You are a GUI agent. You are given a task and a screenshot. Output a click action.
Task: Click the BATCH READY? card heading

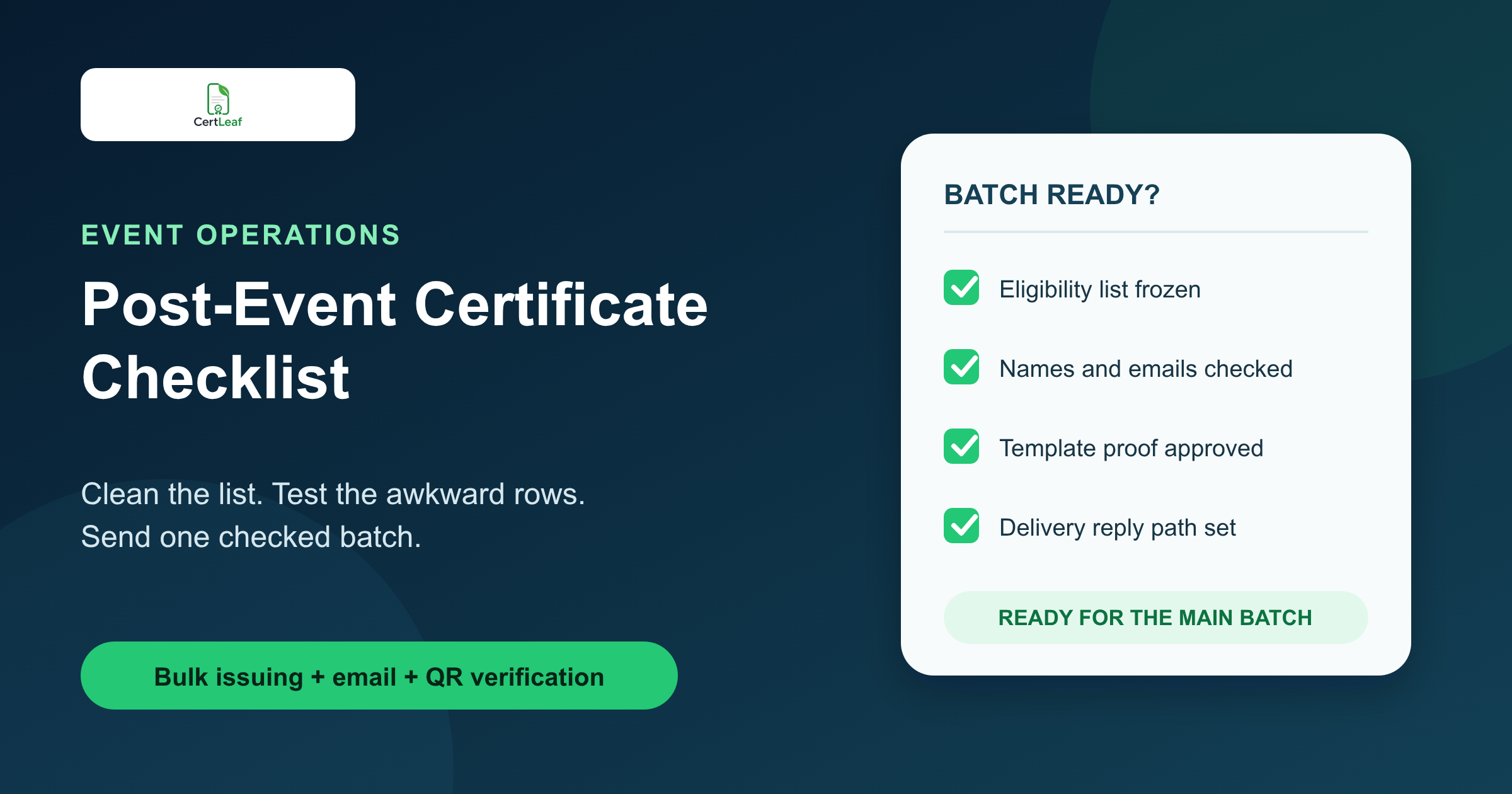point(1051,195)
